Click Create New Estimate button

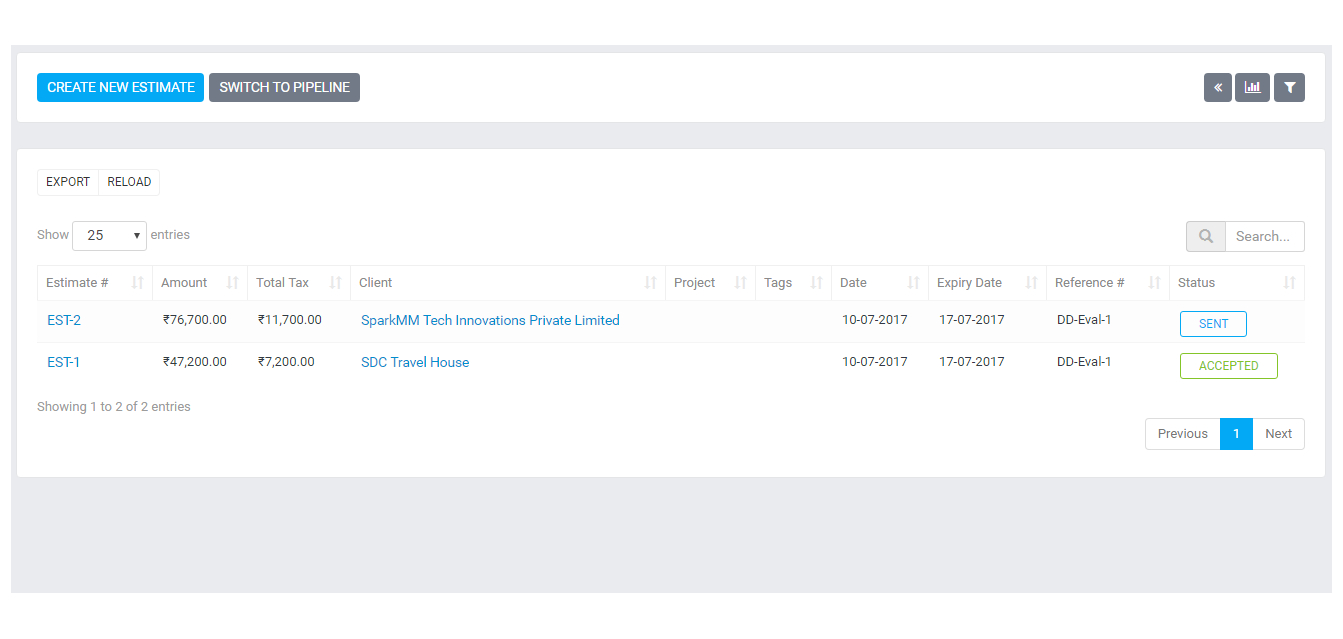120,88
